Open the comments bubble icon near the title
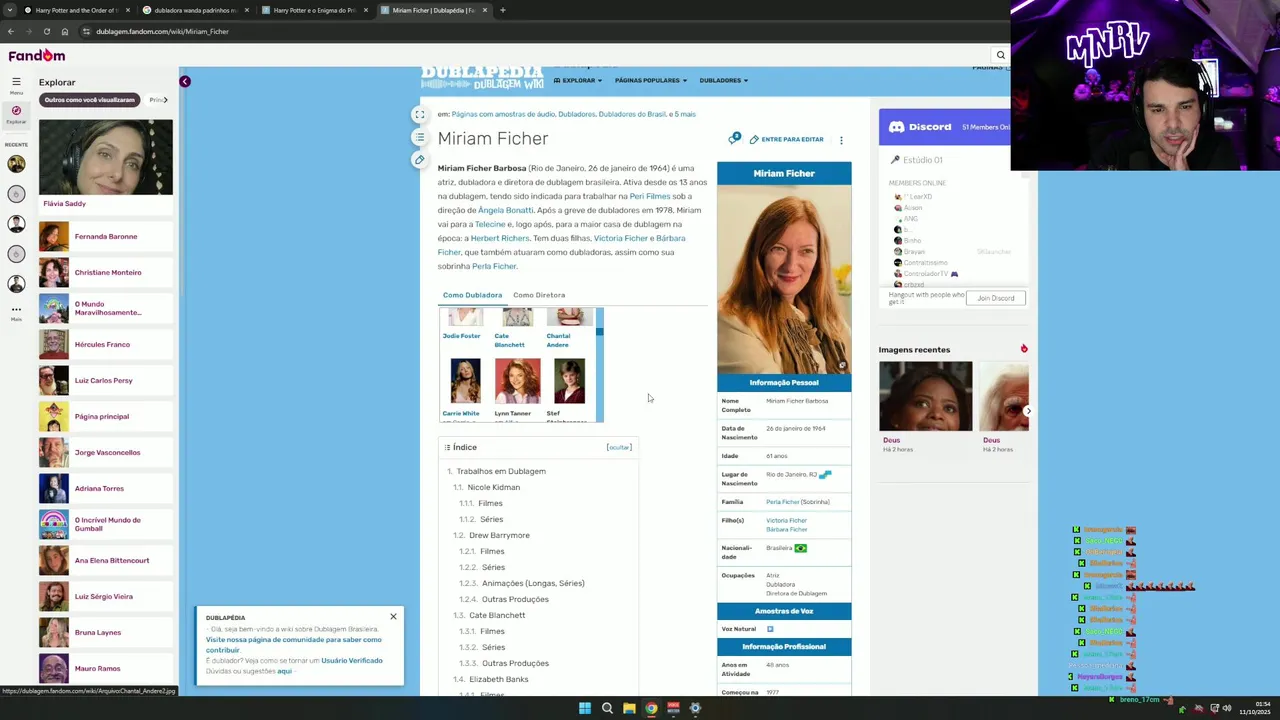 pyautogui.click(x=735, y=138)
